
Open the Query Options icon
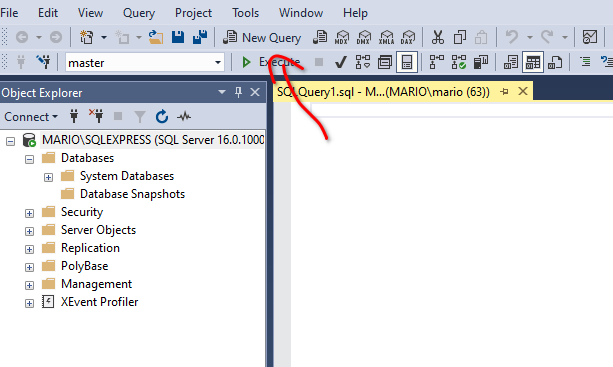coord(385,62)
